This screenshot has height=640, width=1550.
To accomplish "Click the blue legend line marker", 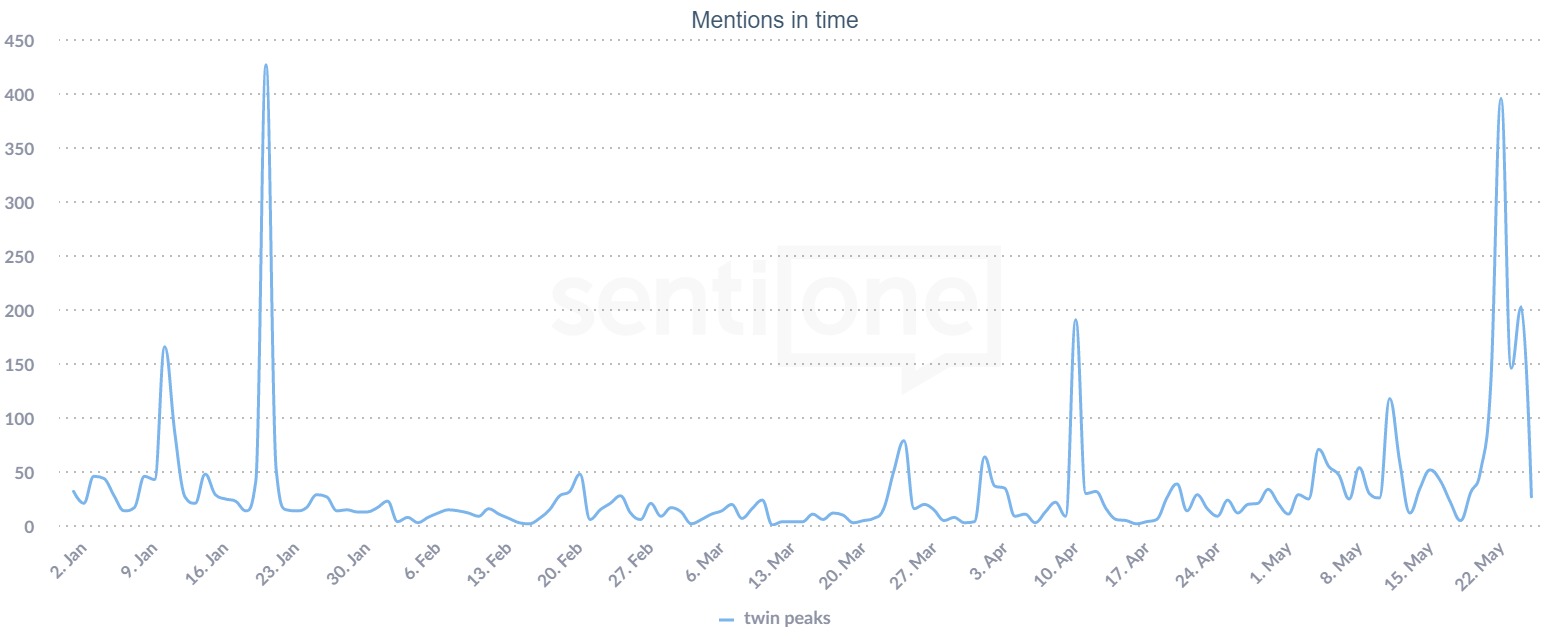I will click(727, 620).
